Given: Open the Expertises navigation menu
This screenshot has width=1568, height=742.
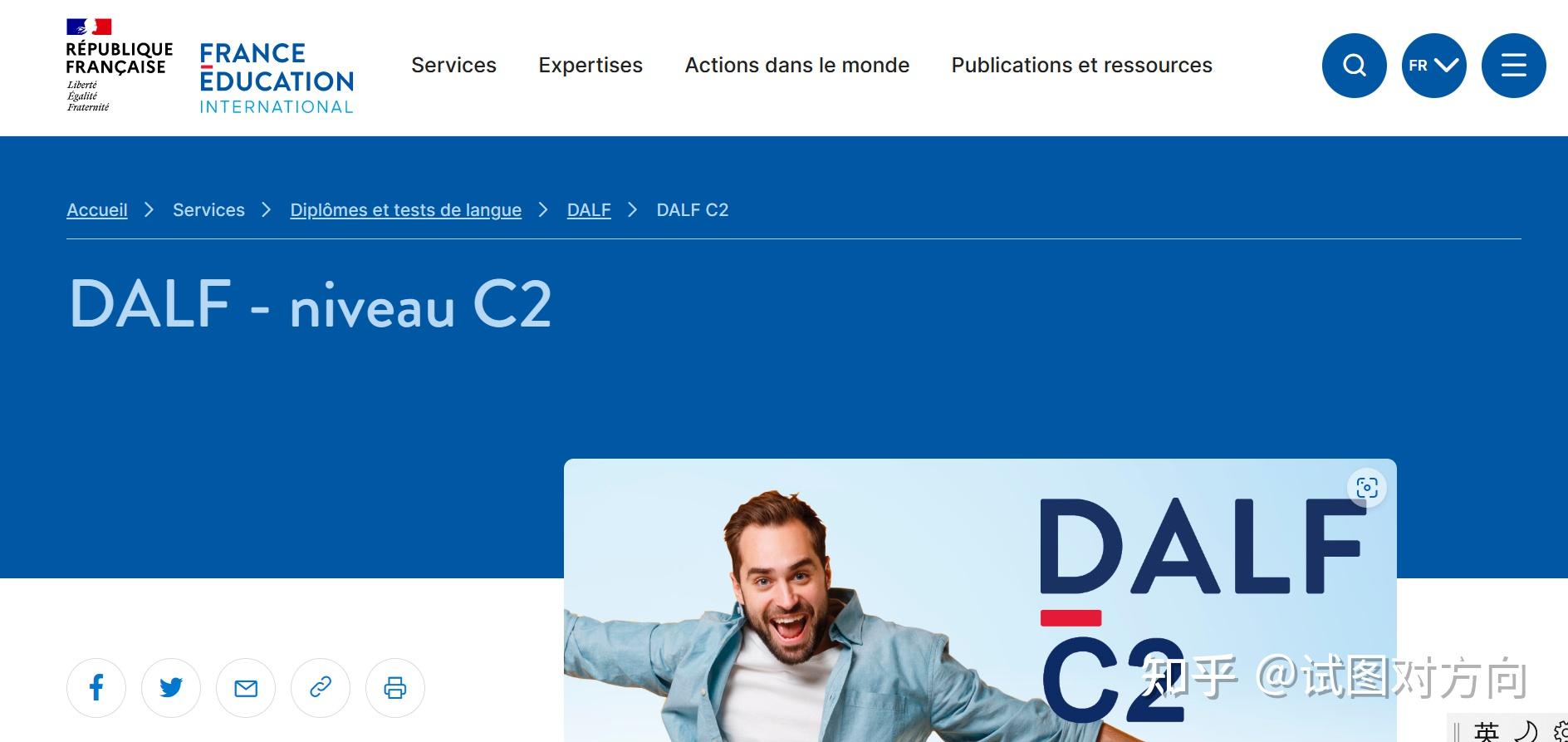Looking at the screenshot, I should (x=590, y=65).
